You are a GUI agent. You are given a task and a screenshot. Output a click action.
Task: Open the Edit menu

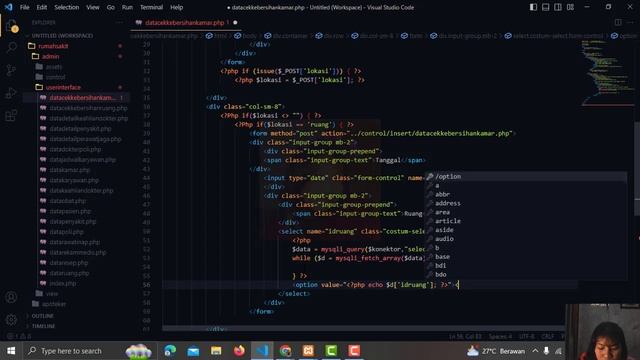click(x=42, y=7)
